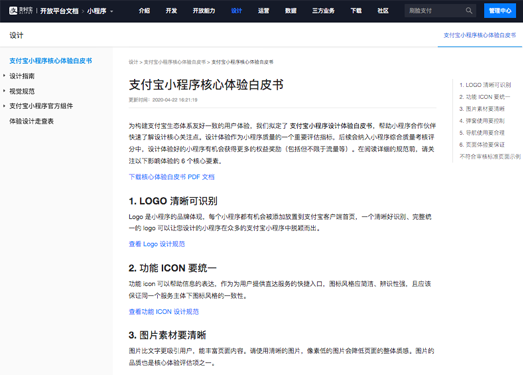
Task: Open the 数据 nav menu item
Action: tap(291, 11)
